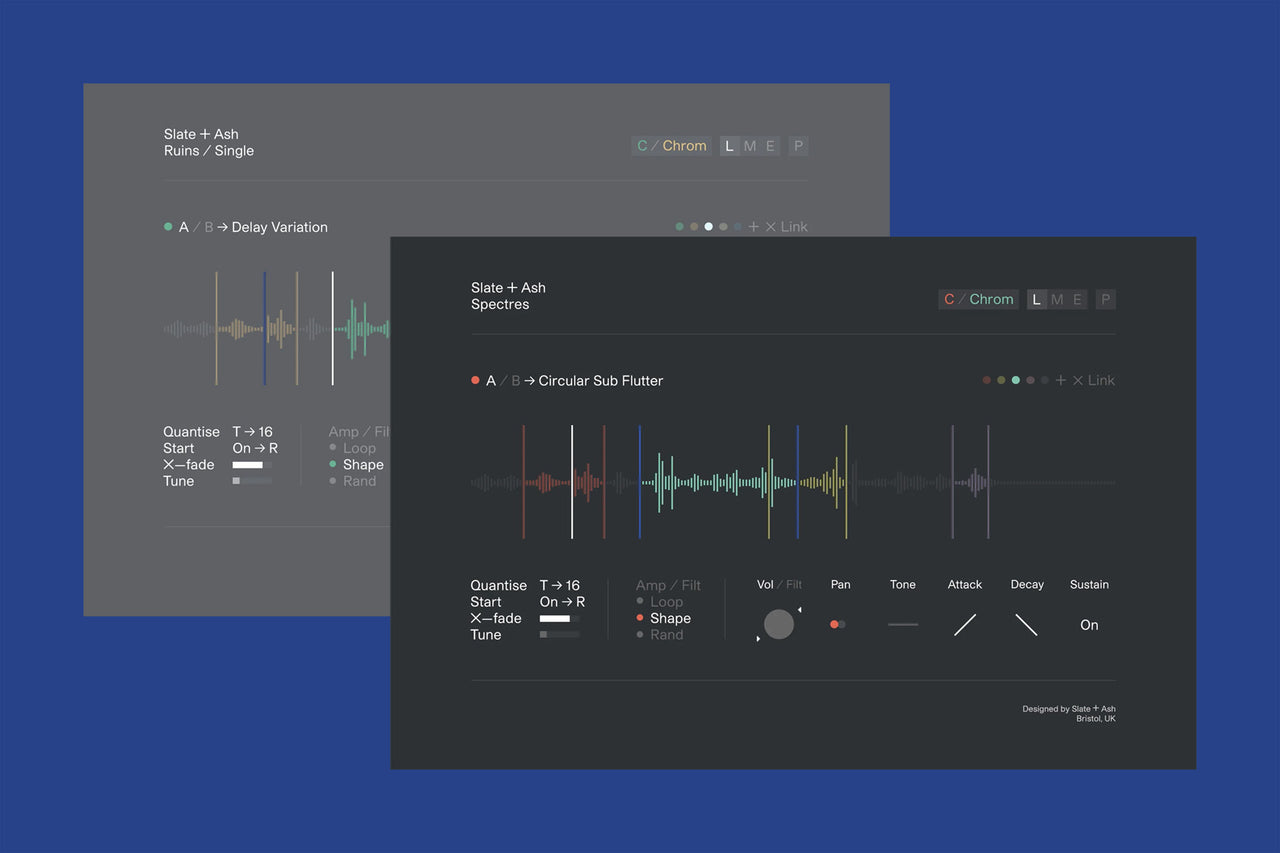Click the Tone flat line control
Viewport: 1280px width, 853px height.
[x=903, y=625]
